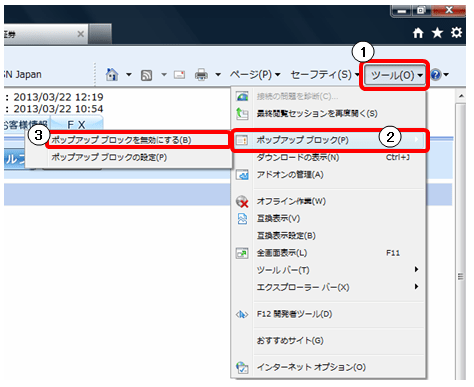The height and width of the screenshot is (387, 474).
Task: Click the developer tools icon
Action: [242, 314]
